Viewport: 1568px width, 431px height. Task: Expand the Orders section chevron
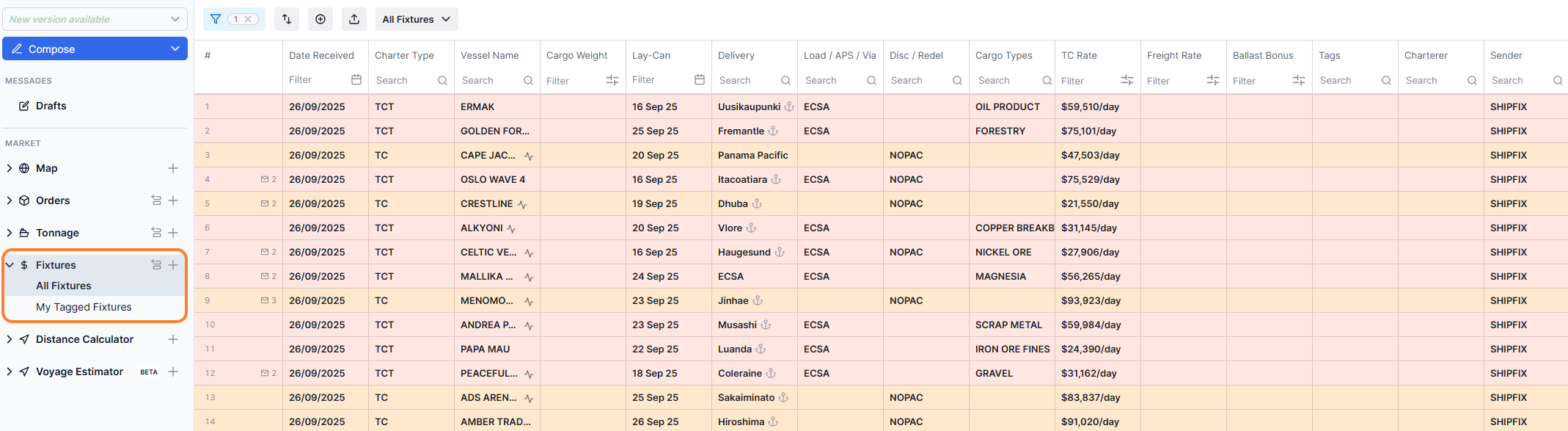pyautogui.click(x=9, y=200)
